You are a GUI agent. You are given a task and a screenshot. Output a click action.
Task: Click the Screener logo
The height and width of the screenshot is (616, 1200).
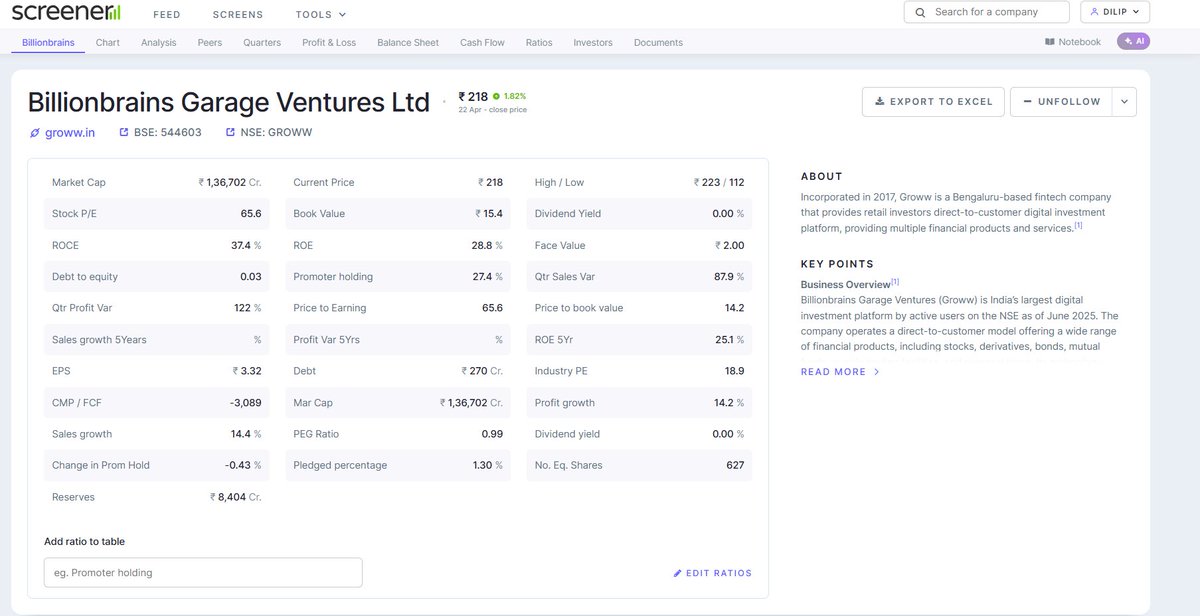tap(66, 13)
